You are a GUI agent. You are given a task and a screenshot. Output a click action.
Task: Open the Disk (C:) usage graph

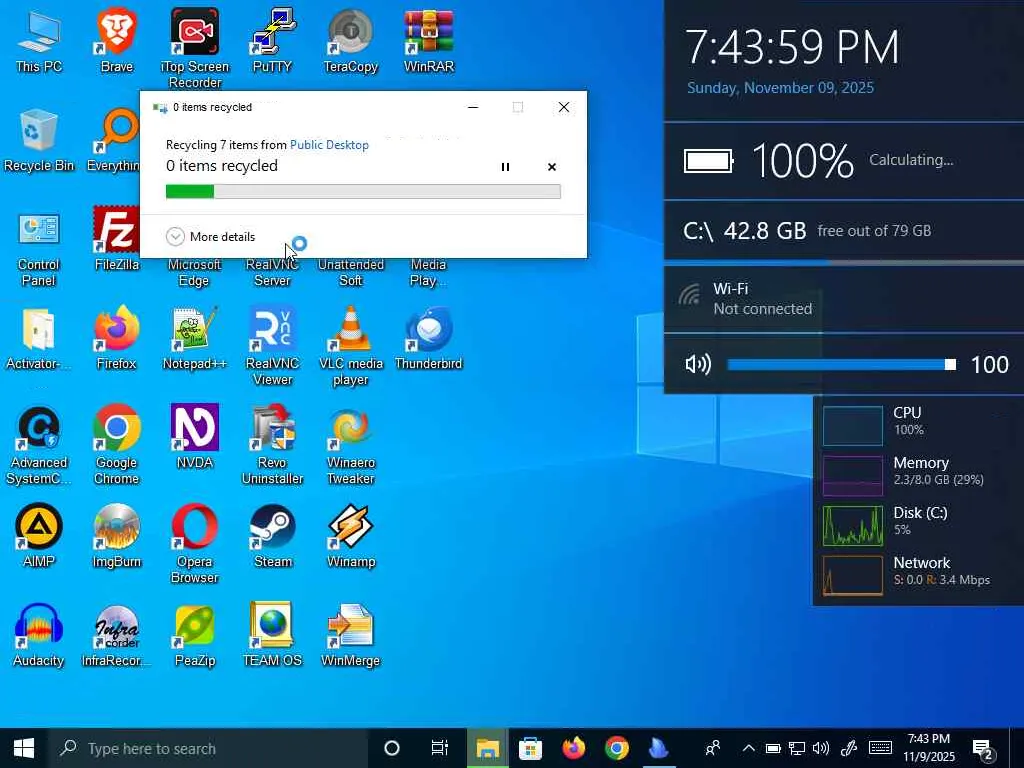click(853, 526)
